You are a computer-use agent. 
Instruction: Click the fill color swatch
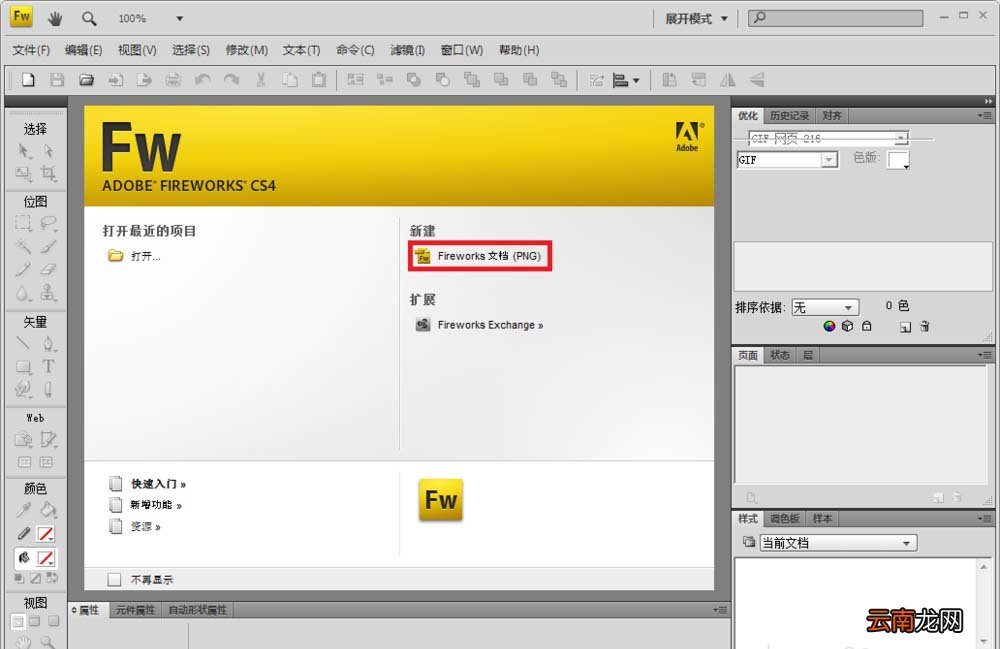tap(46, 558)
